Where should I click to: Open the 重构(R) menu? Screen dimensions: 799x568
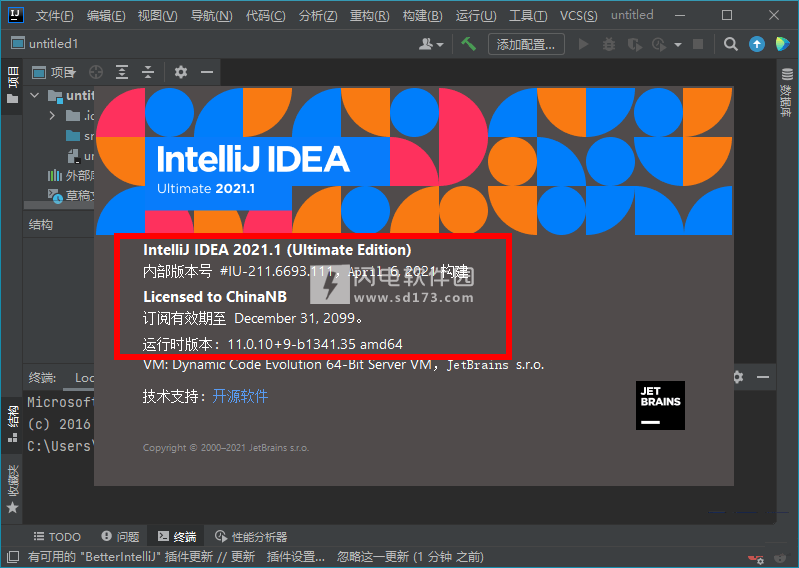369,16
